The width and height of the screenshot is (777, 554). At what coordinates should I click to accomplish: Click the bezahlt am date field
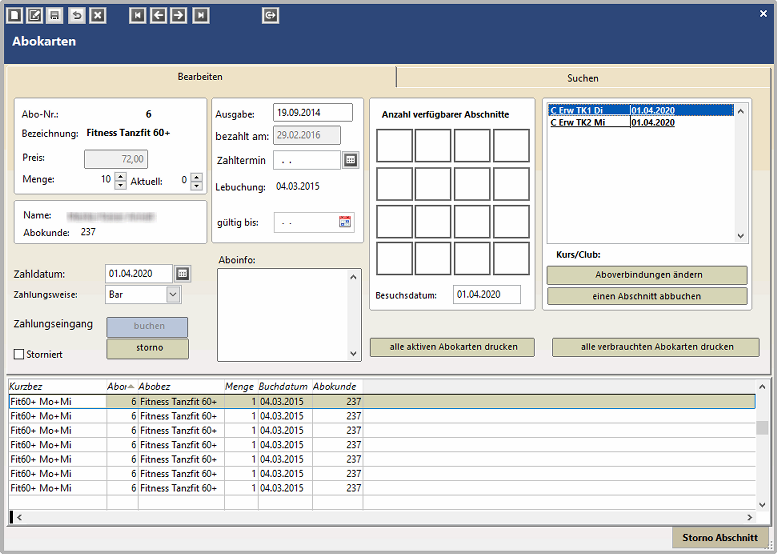[307, 135]
